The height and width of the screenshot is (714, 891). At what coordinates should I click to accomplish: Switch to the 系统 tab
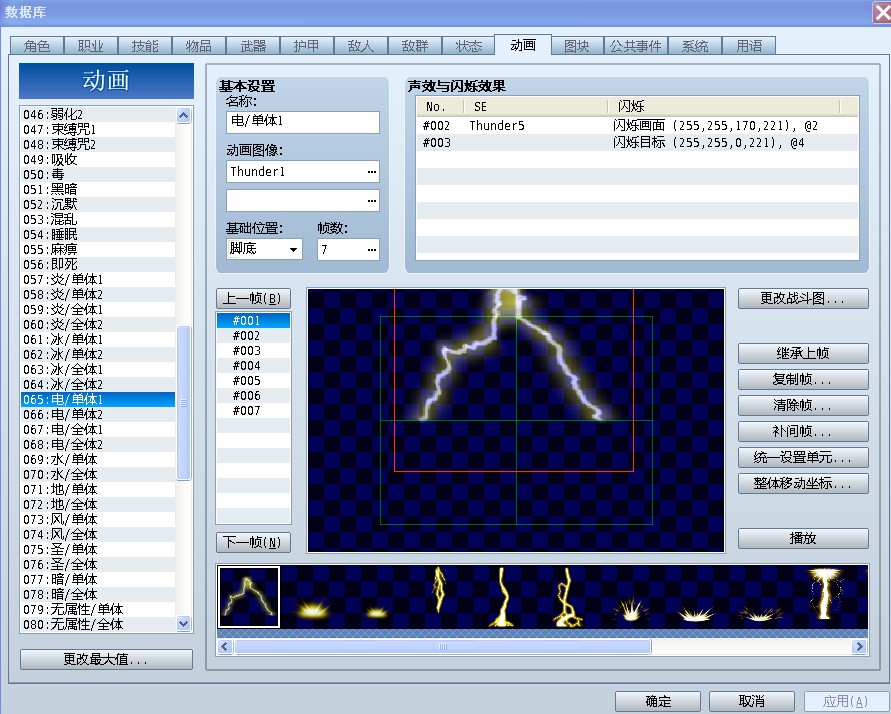click(x=695, y=46)
